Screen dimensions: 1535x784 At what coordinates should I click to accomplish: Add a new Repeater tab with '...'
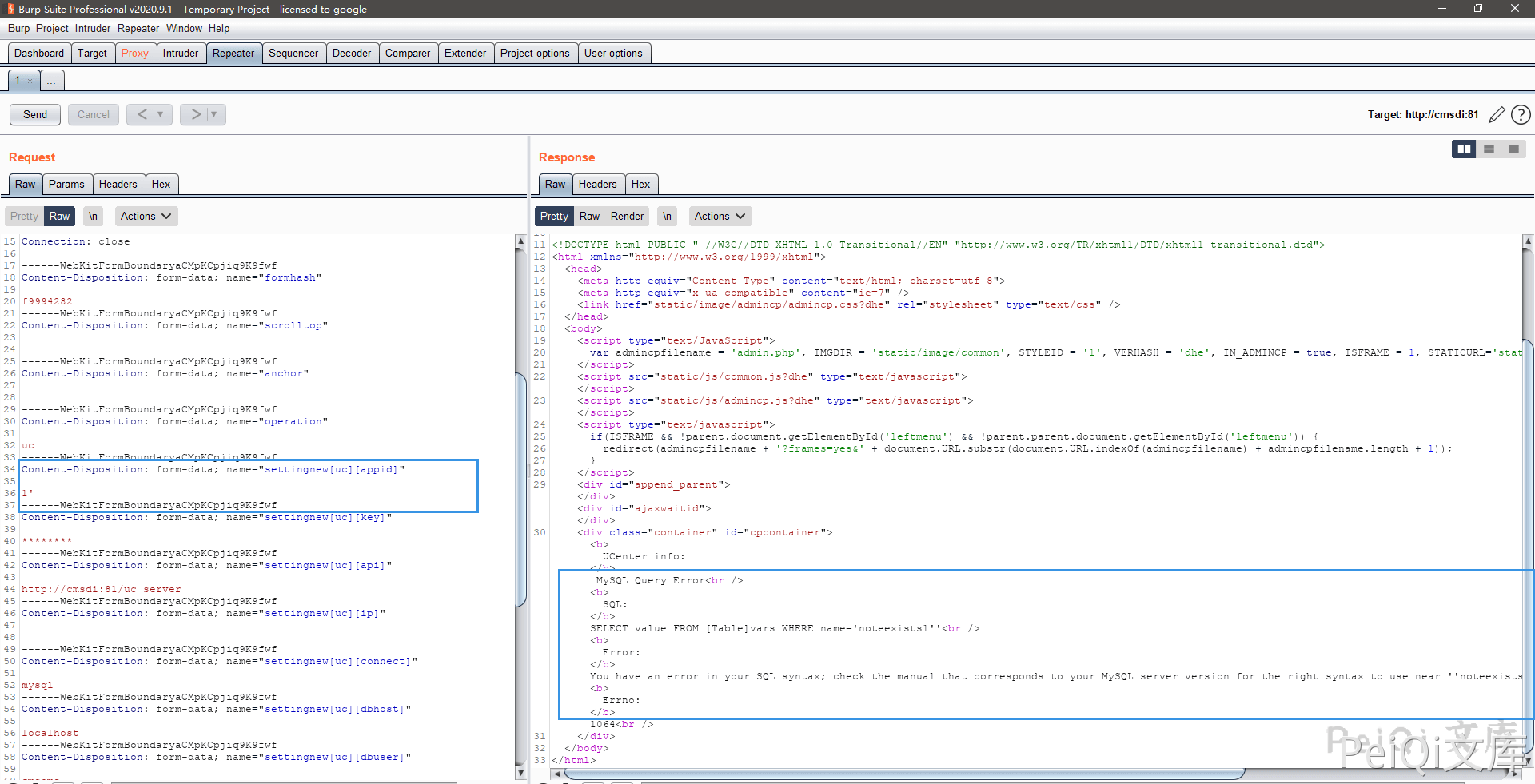[51, 81]
